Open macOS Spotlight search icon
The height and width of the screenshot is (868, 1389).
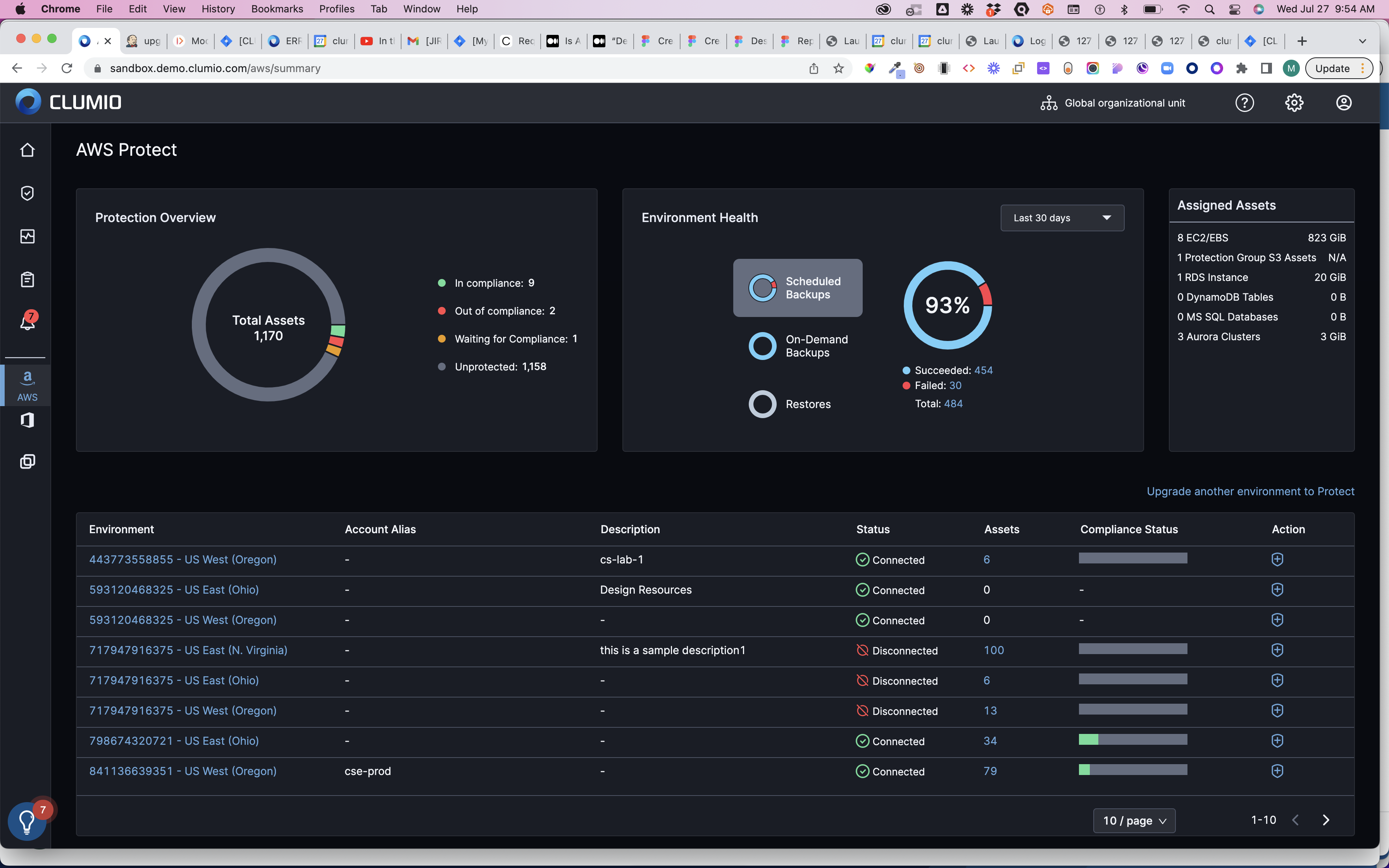click(1209, 9)
